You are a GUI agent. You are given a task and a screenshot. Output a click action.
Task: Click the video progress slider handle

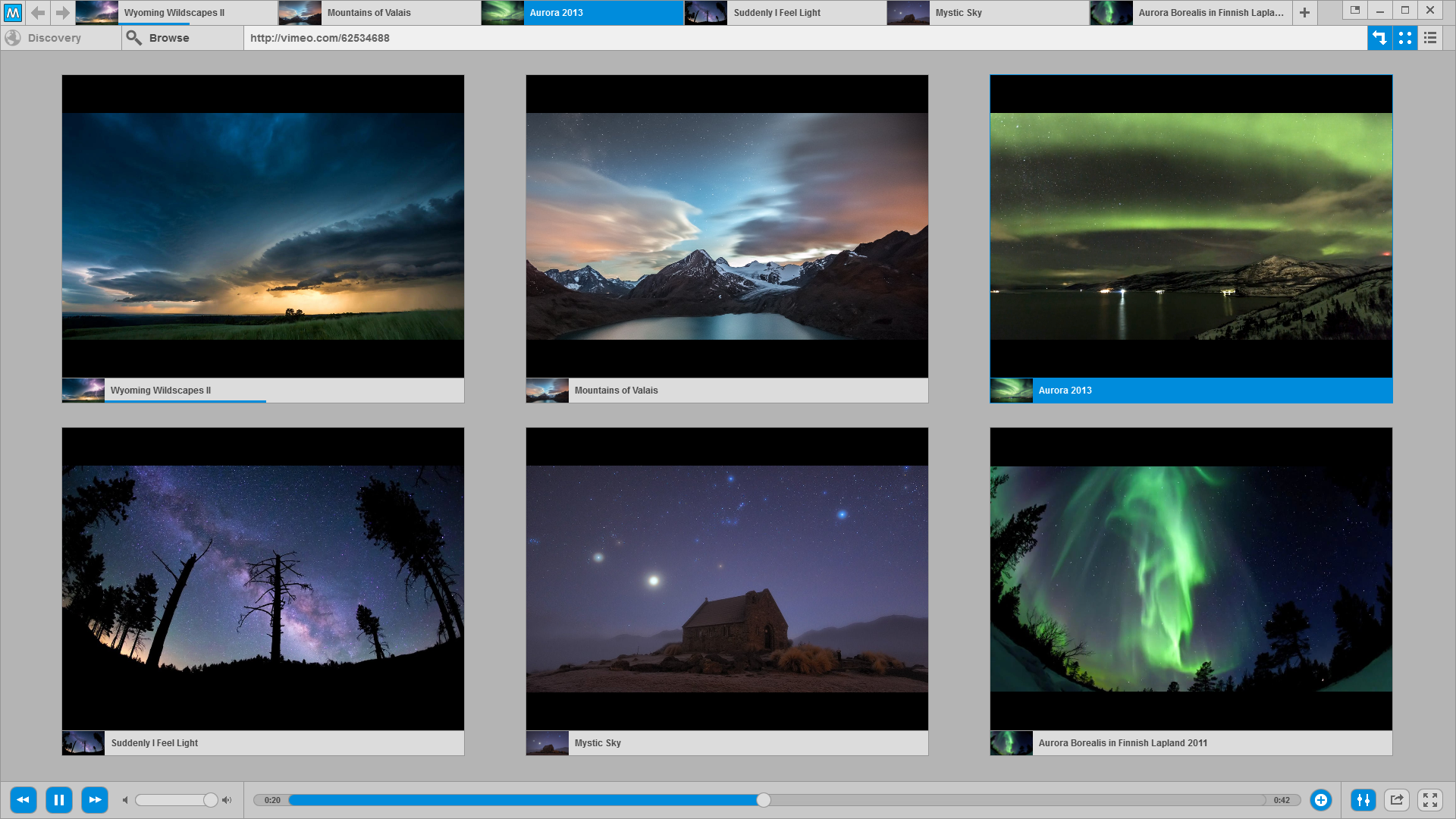pos(764,800)
